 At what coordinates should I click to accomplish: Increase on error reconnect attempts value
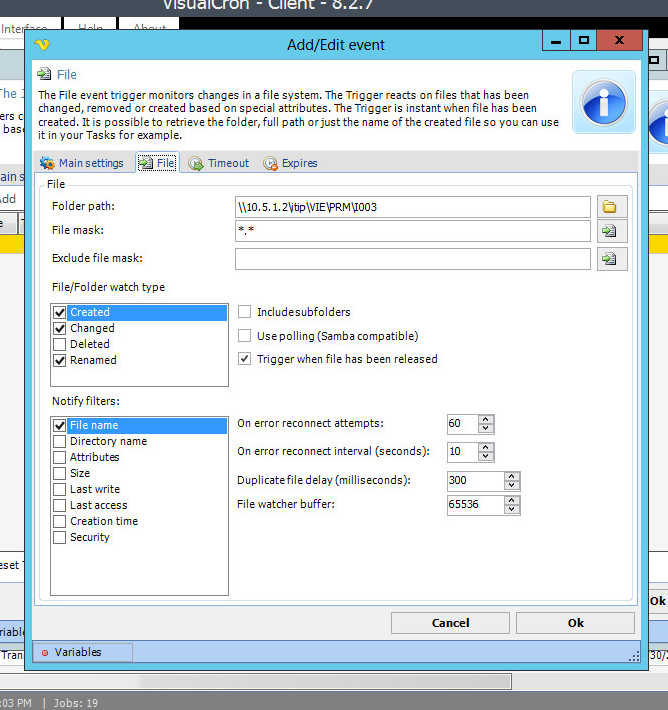(x=485, y=419)
